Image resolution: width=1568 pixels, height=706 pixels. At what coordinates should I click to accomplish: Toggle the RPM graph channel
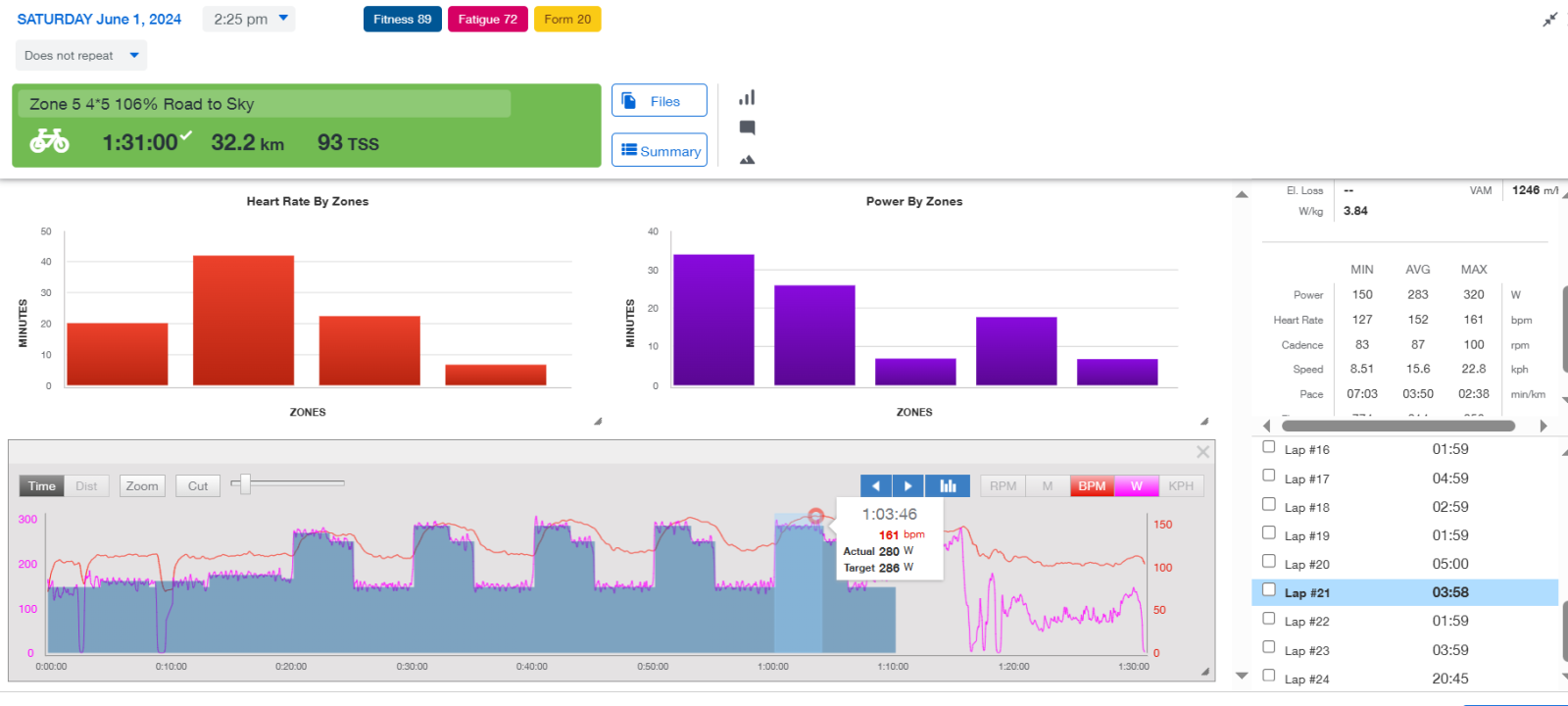(1003, 485)
